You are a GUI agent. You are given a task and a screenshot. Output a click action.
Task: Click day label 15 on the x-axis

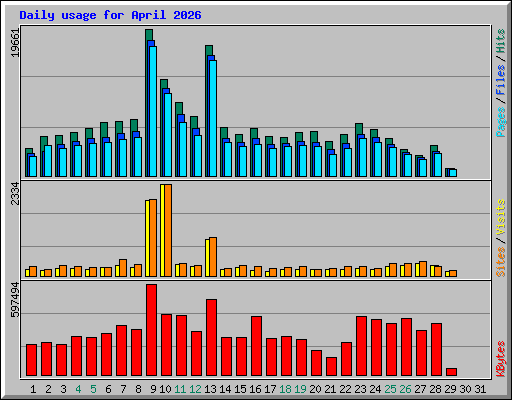click(x=240, y=389)
